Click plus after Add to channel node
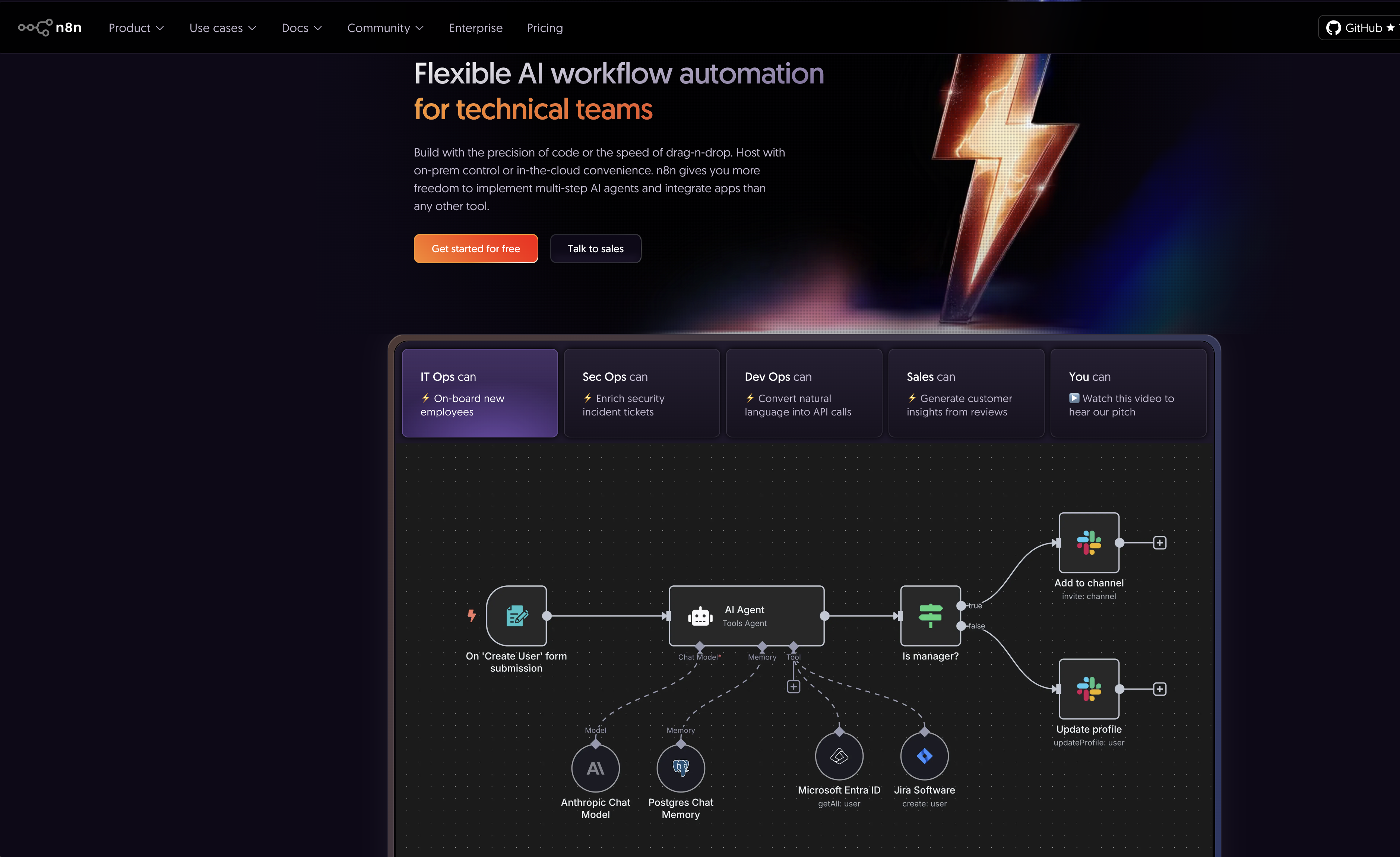The height and width of the screenshot is (857, 1400). (x=1160, y=543)
